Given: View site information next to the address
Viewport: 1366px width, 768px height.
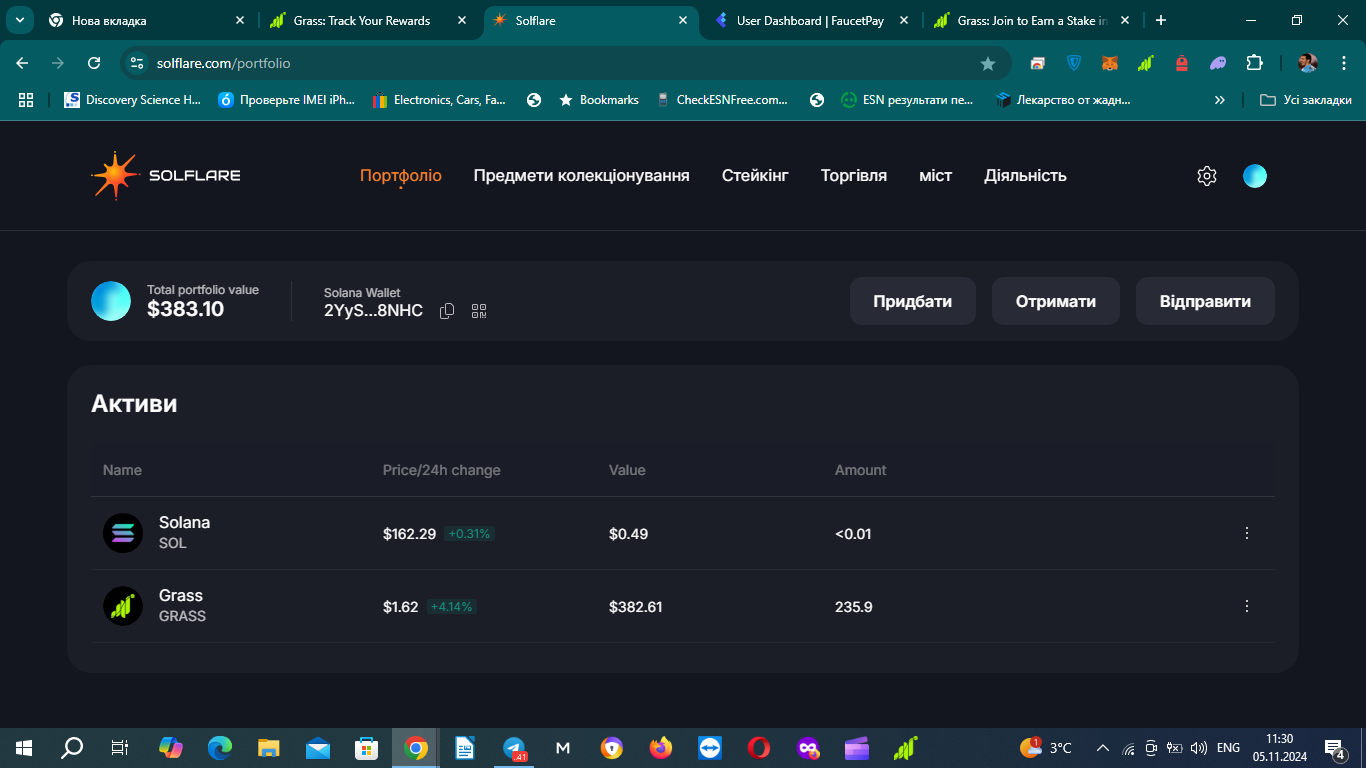Looking at the screenshot, I should 138,63.
